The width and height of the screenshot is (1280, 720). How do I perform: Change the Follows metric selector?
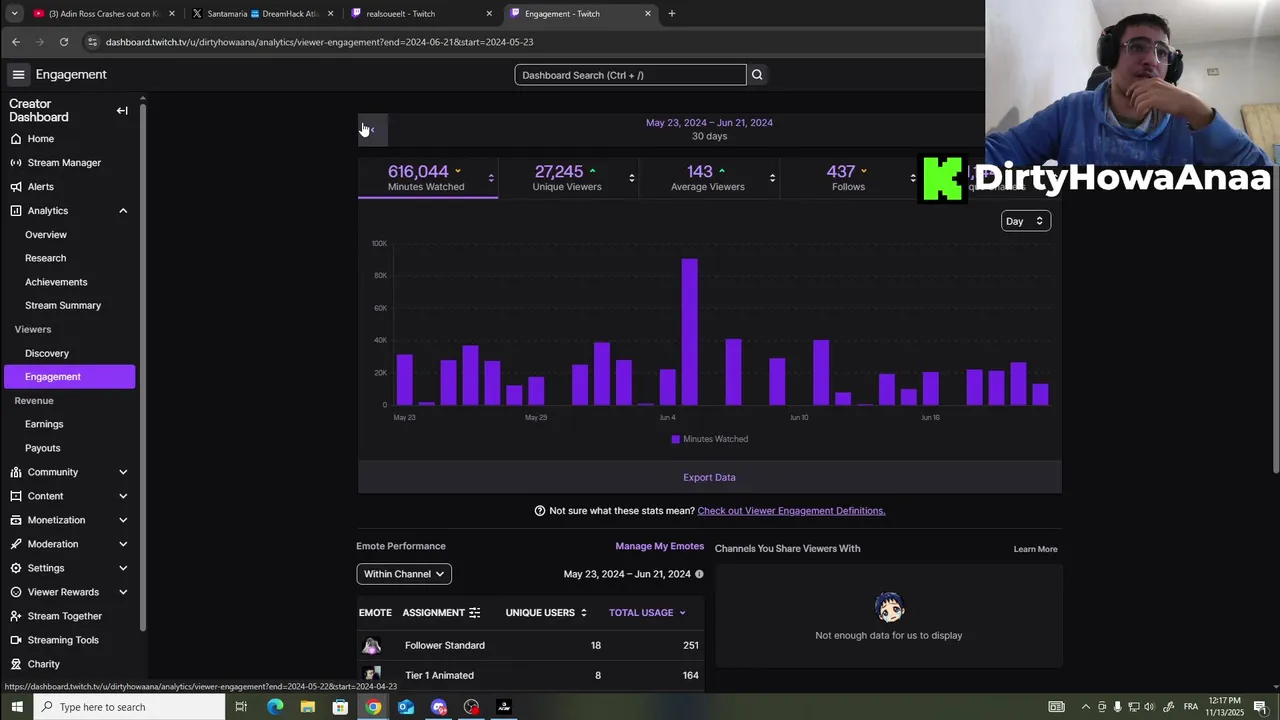913,179
